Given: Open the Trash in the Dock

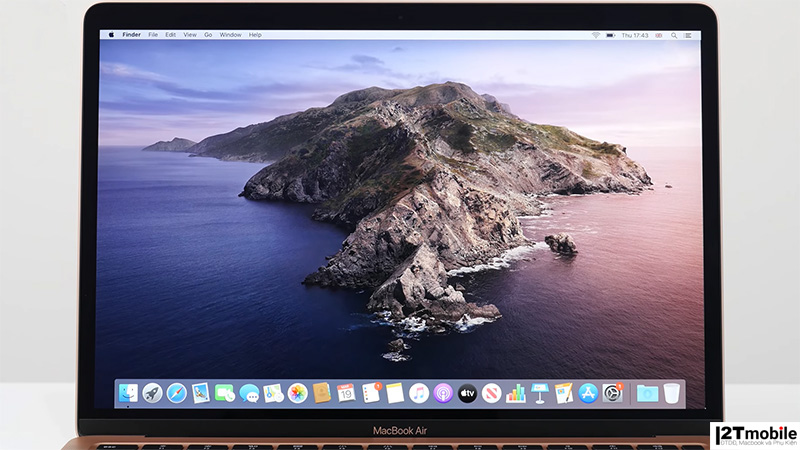Looking at the screenshot, I should 671,393.
